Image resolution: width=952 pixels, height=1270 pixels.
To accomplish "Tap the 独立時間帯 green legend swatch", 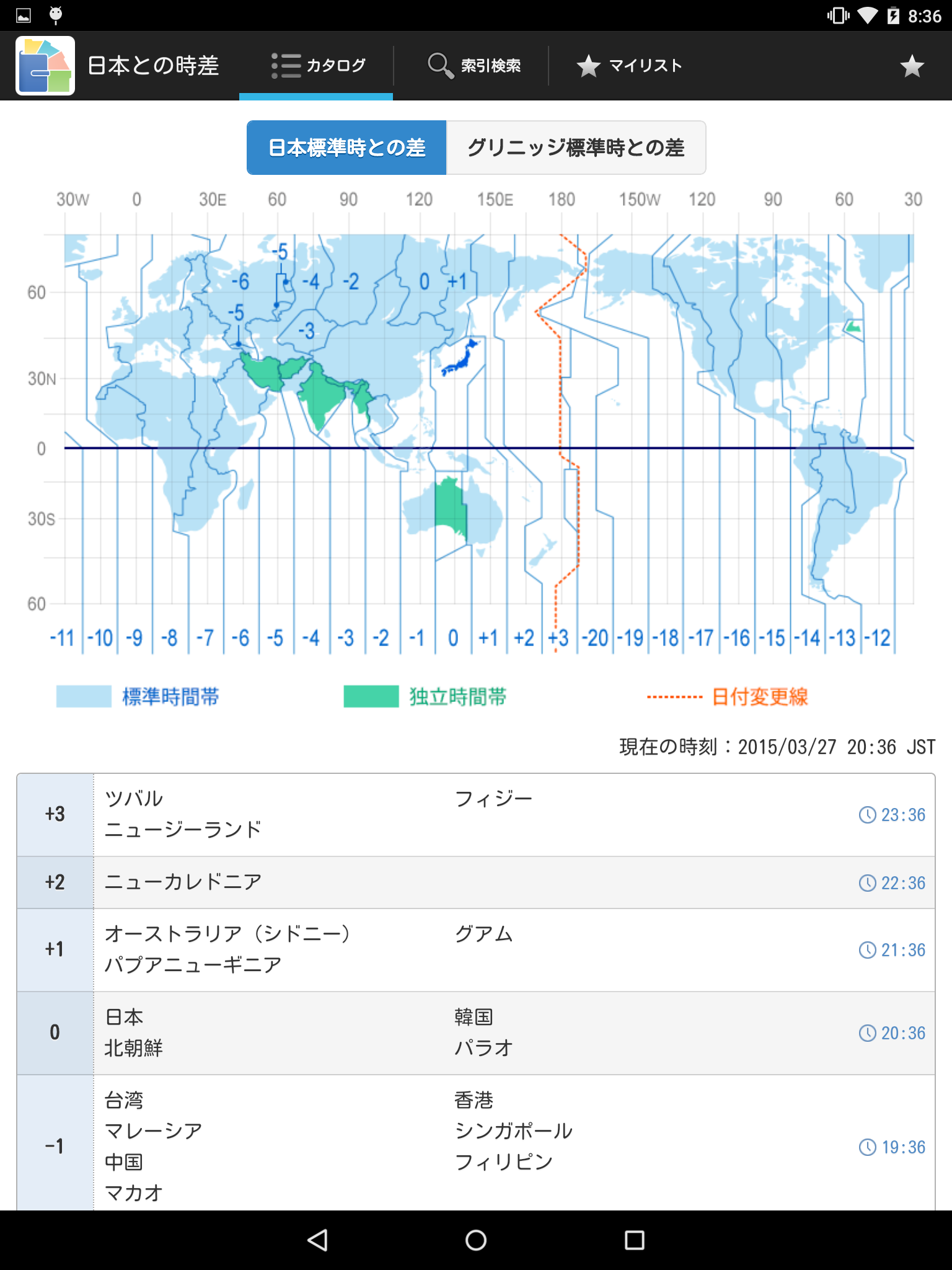I will (371, 696).
